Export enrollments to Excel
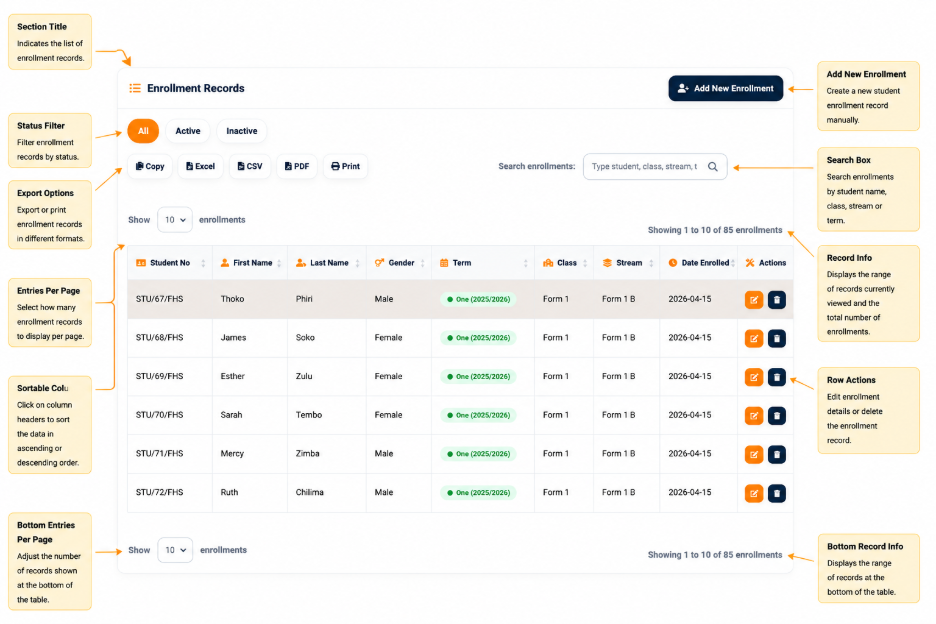This screenshot has width=936, height=624. click(201, 167)
